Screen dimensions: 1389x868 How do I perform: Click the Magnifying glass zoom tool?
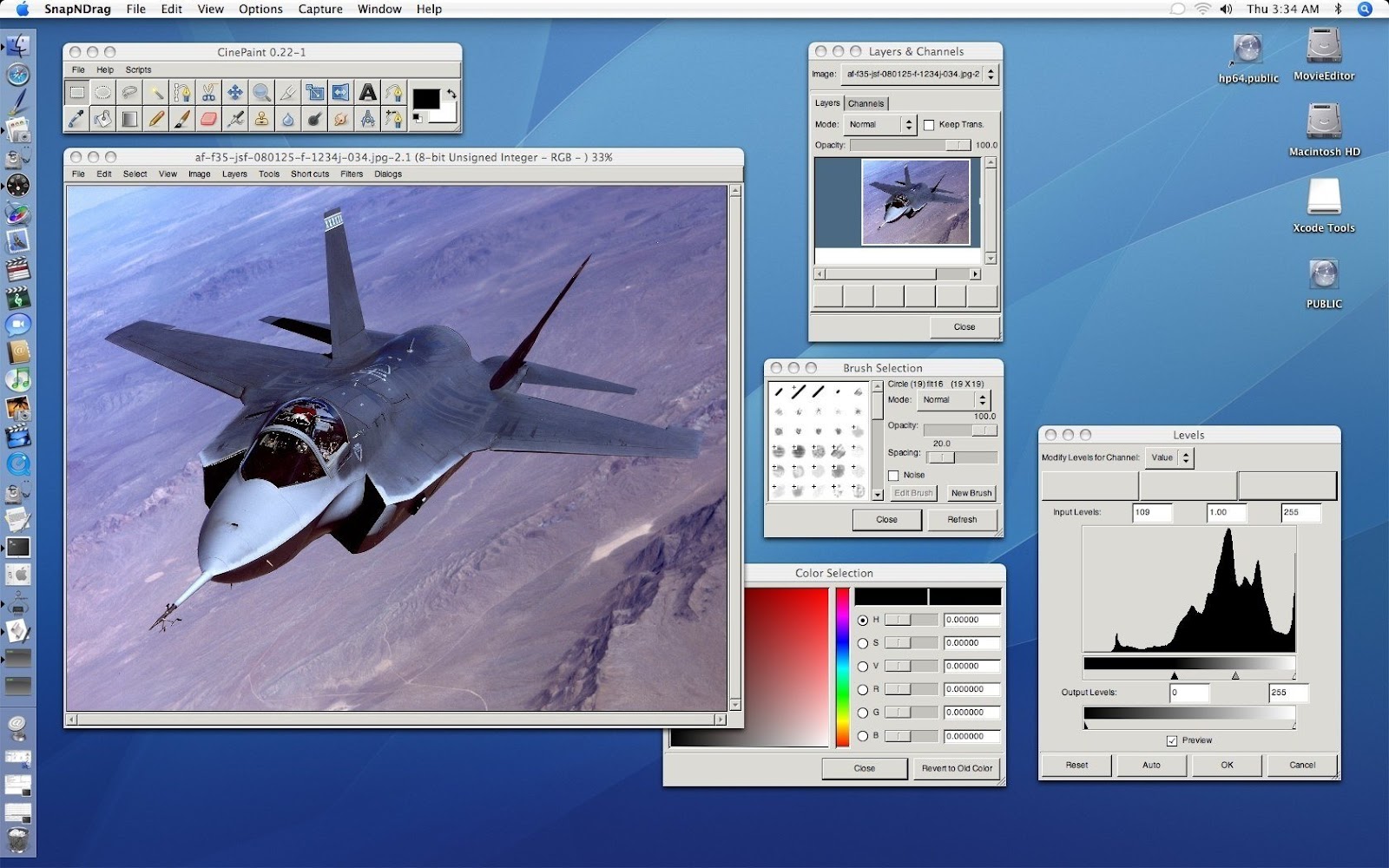click(x=261, y=92)
